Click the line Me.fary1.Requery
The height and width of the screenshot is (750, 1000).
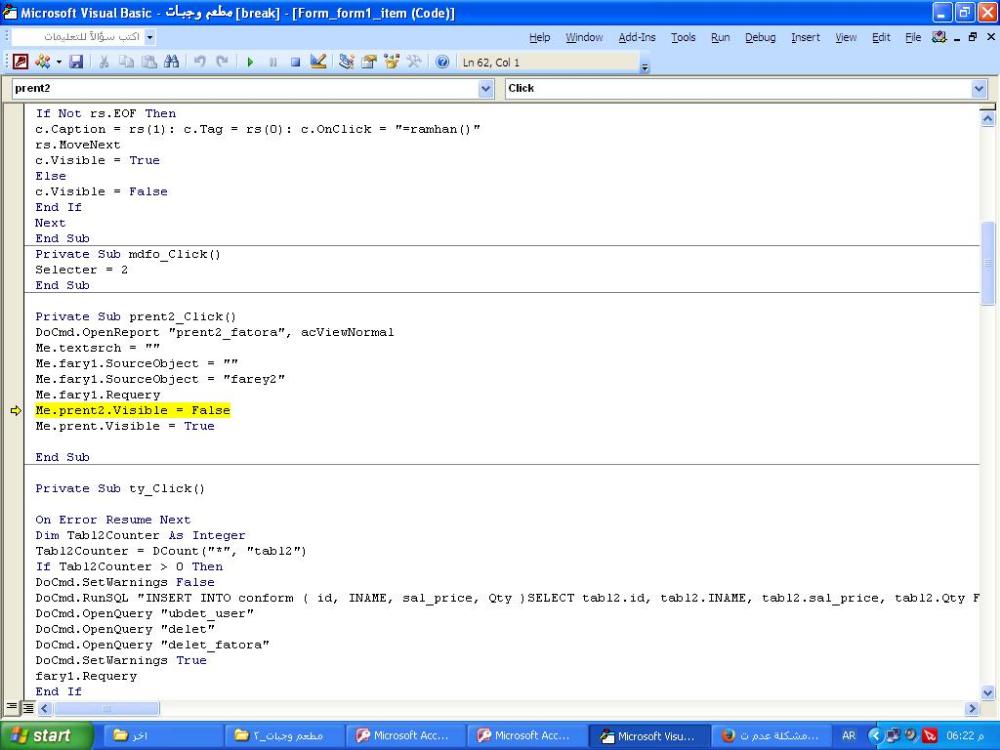(x=98, y=395)
